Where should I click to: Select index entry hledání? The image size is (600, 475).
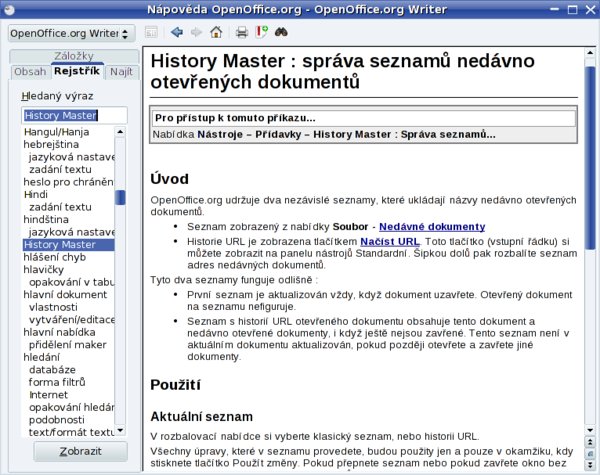click(x=42, y=357)
